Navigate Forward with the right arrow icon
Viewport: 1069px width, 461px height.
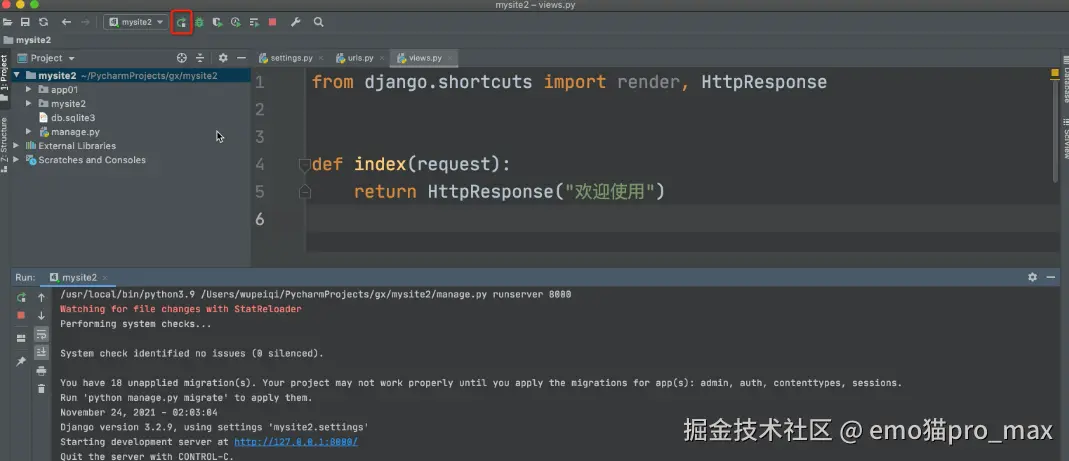pyautogui.click(x=85, y=23)
